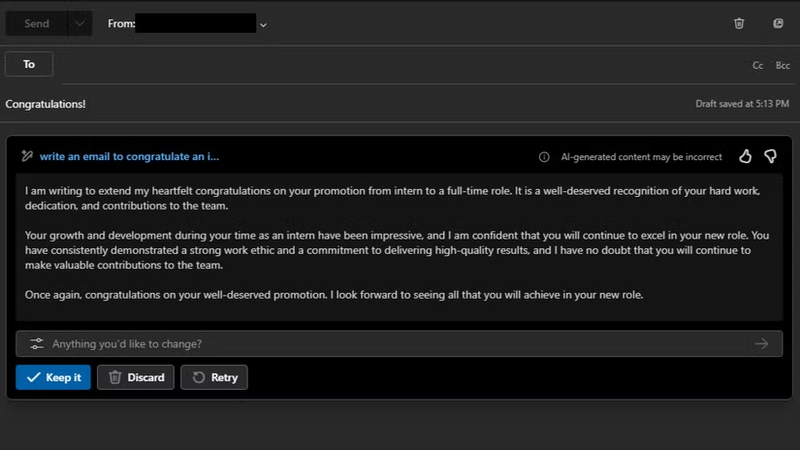Give the AI draft a thumbs up
This screenshot has width=800, height=450.
pos(745,156)
